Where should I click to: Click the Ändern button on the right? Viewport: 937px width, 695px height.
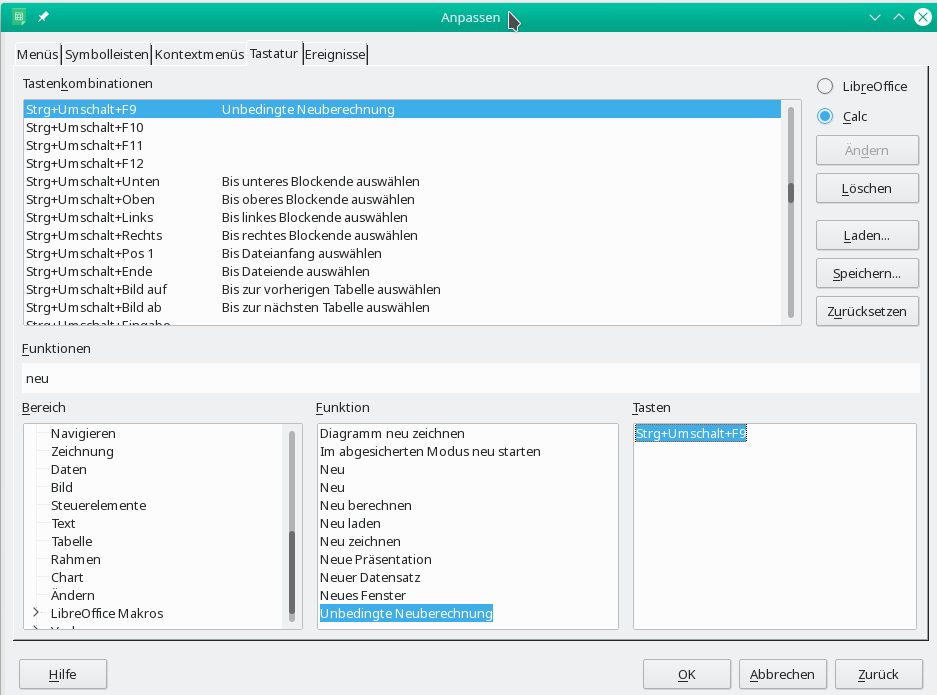point(867,151)
